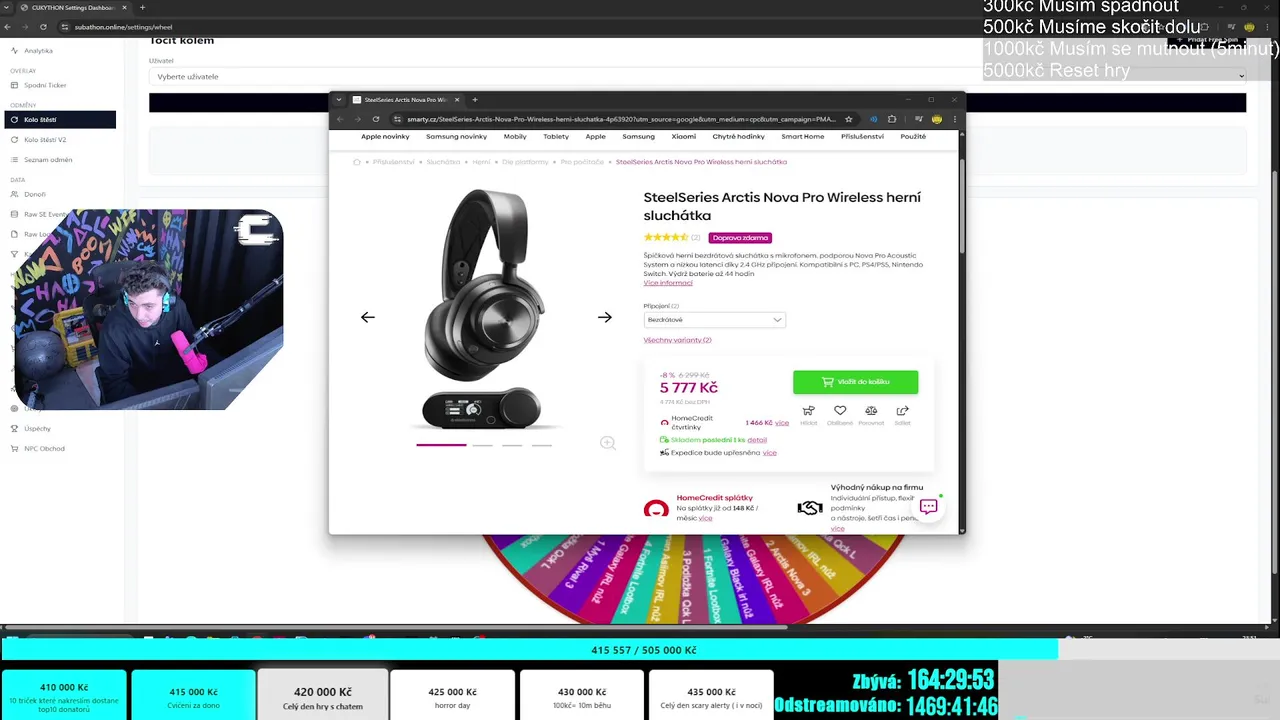The image size is (1280, 720).
Task: Zoom the product image with the magnifier icon
Action: tap(607, 443)
